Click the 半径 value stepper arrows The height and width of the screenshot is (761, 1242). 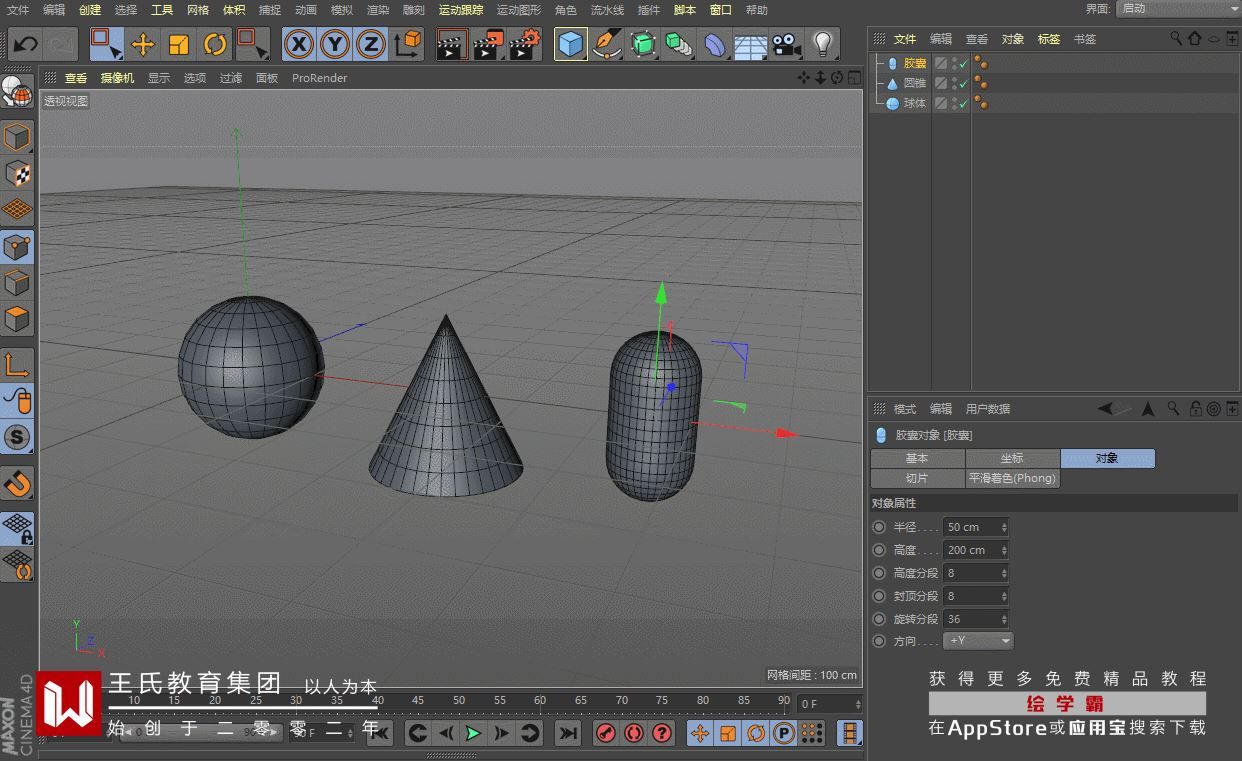1004,527
